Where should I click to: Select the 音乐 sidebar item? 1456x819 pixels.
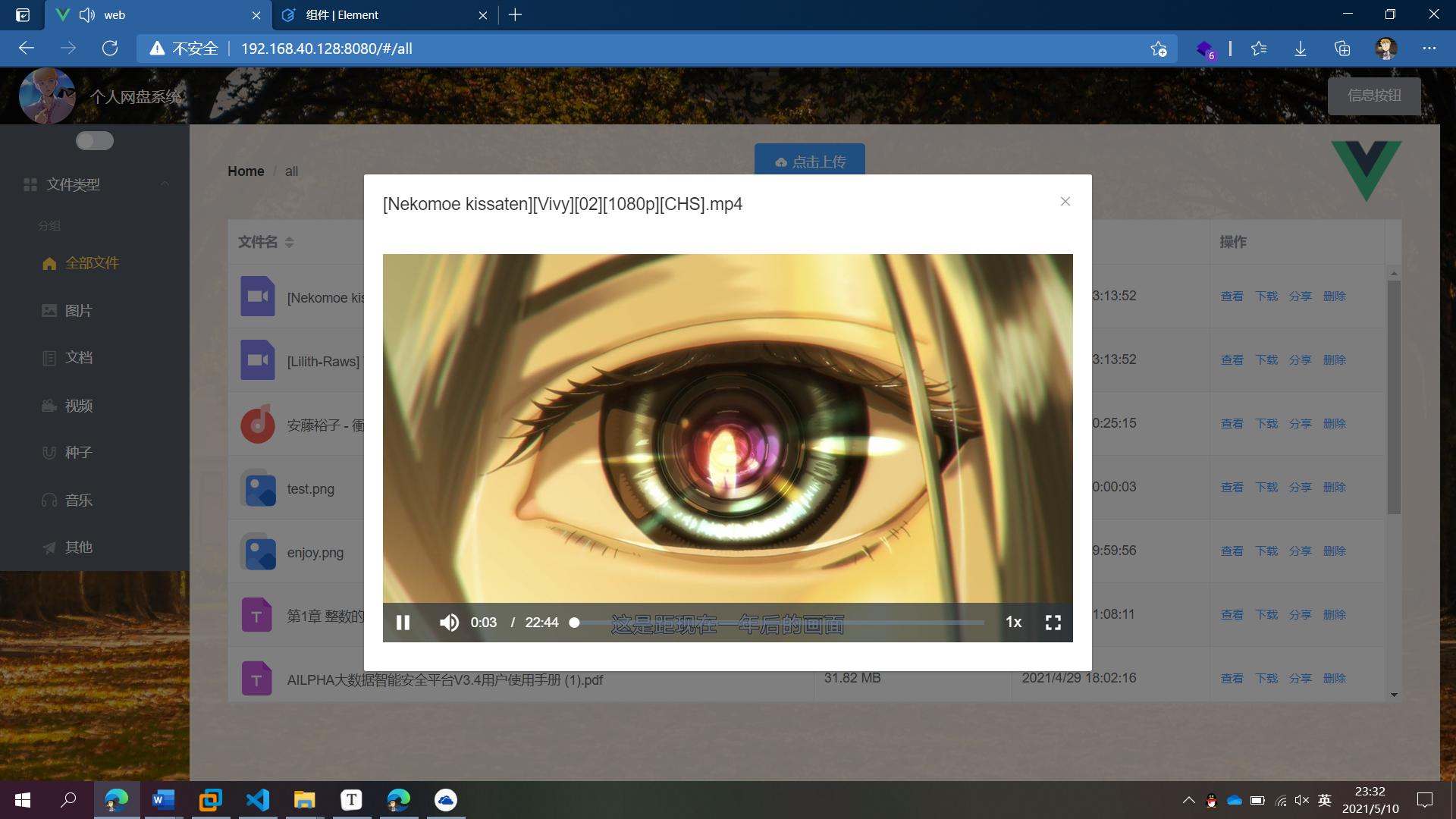coord(78,500)
